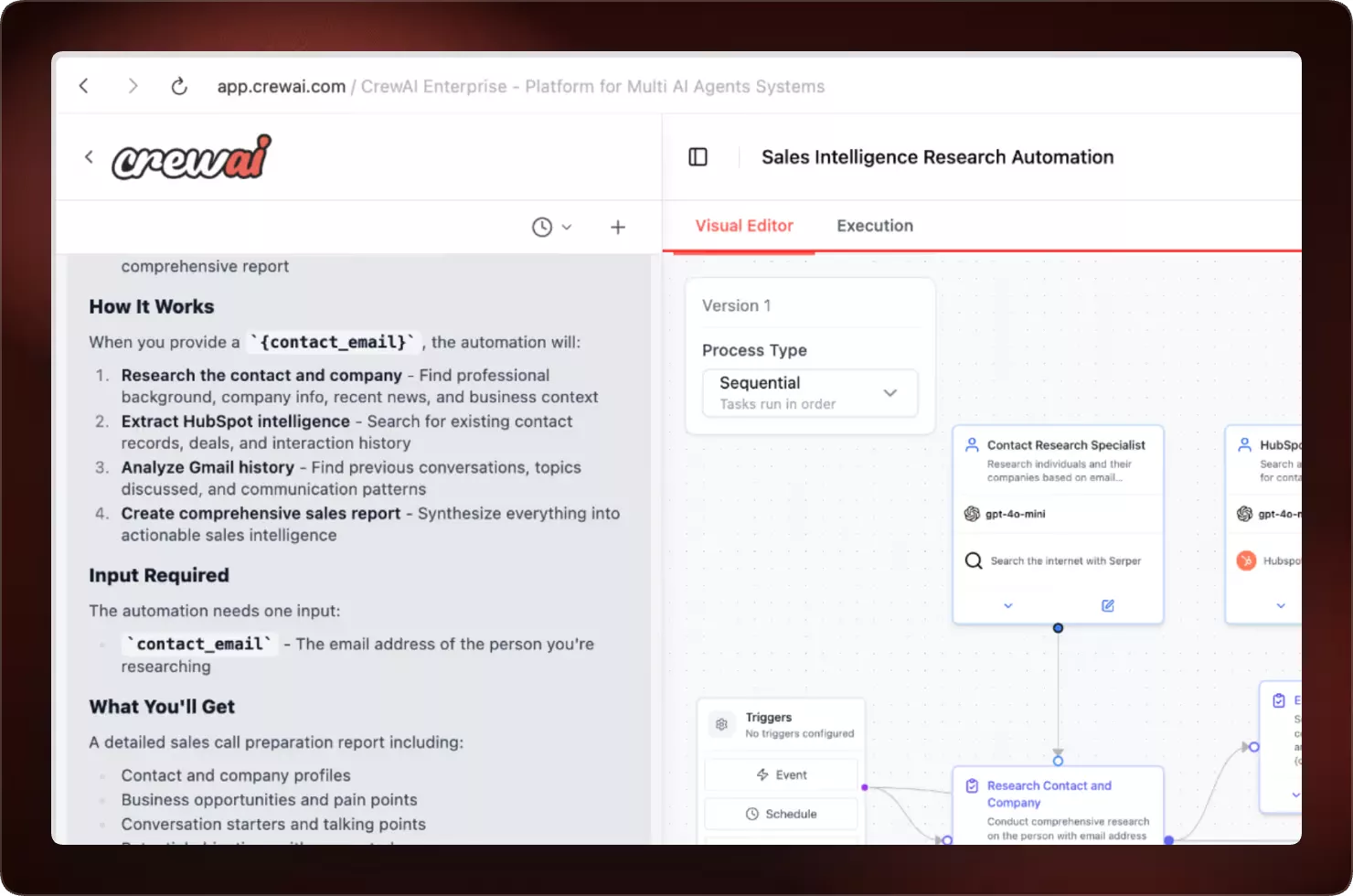This screenshot has width=1353, height=896.
Task: Click the plus icon to start new chat
Action: pyautogui.click(x=618, y=227)
